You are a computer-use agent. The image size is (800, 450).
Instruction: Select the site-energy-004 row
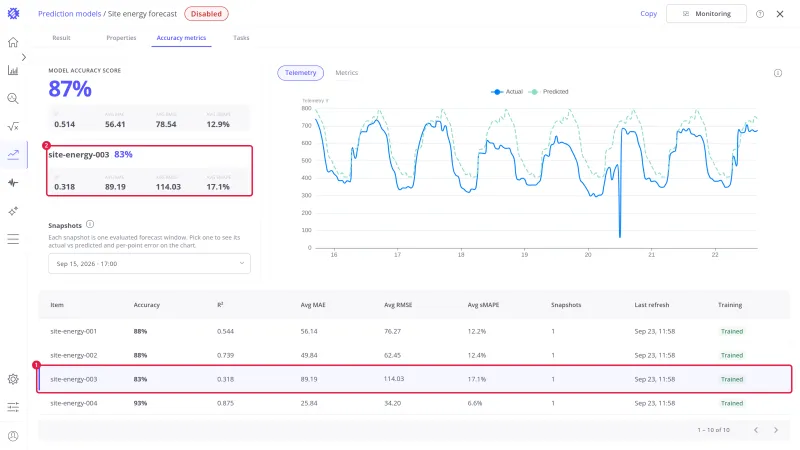coord(414,403)
